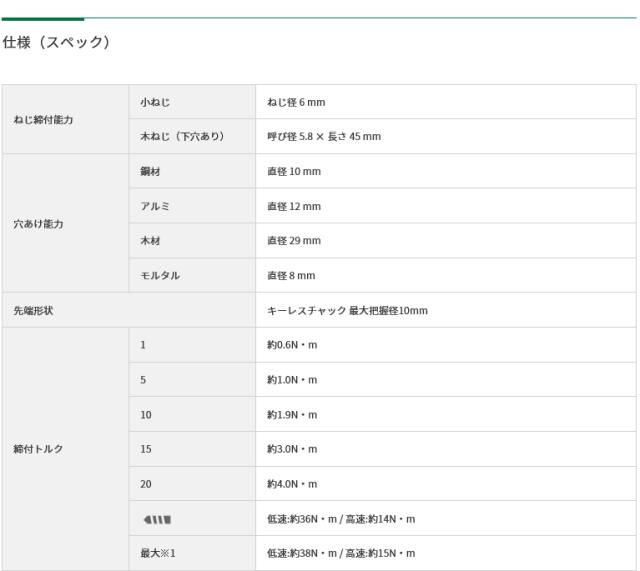The image size is (640, 571).
Task: Select torque setting cell 20
Action: [192, 484]
